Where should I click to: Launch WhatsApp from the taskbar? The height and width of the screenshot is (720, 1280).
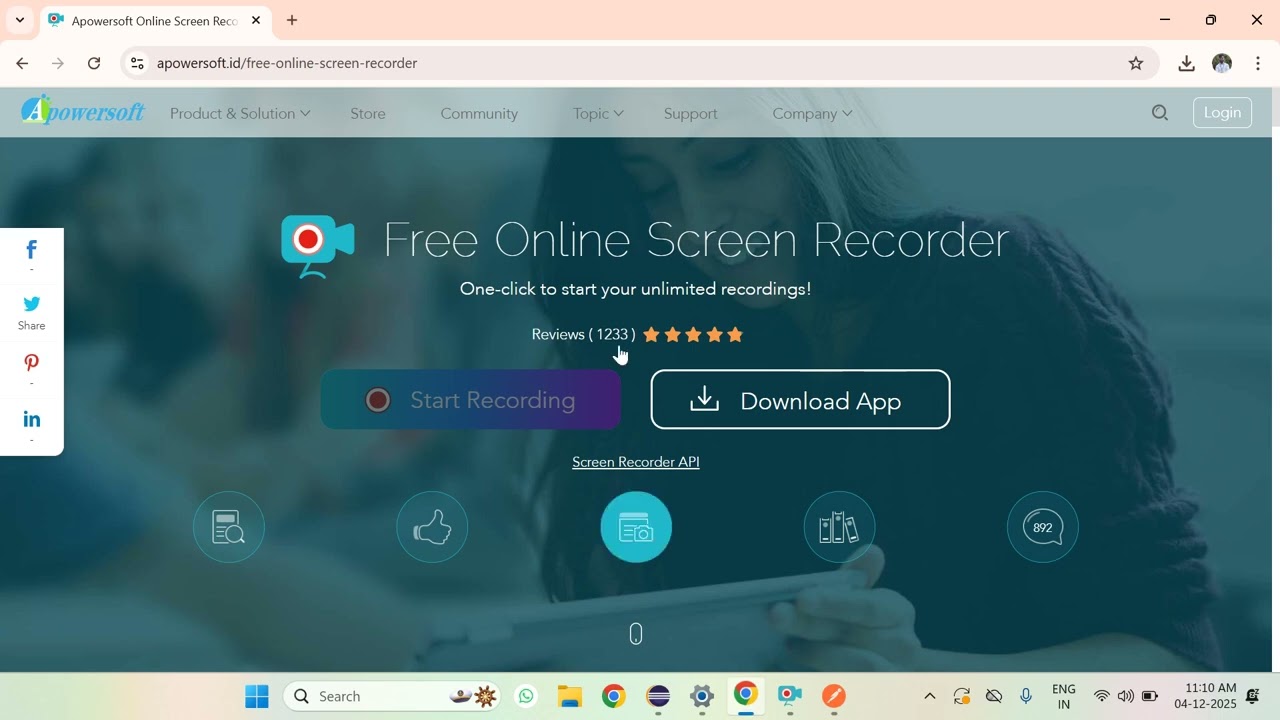526,696
